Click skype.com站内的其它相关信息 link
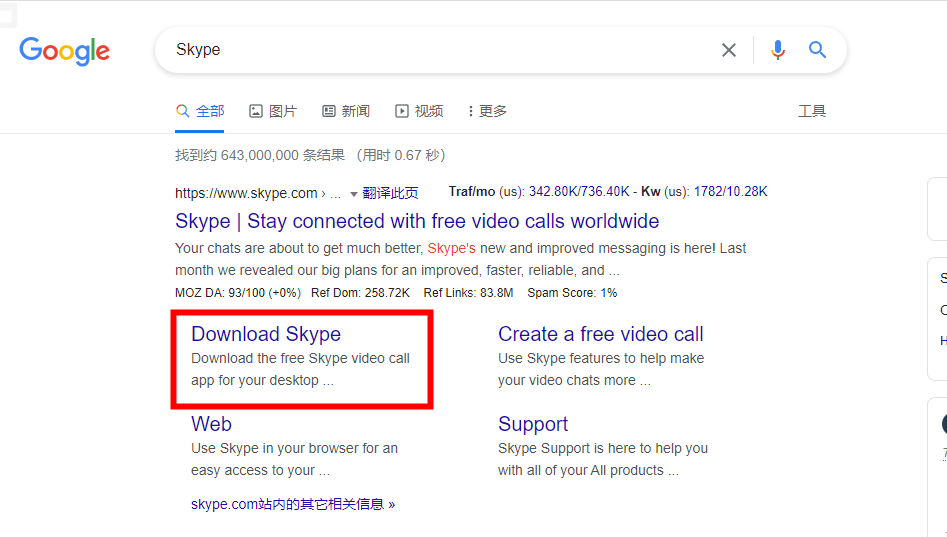The image size is (947, 537). [293, 504]
